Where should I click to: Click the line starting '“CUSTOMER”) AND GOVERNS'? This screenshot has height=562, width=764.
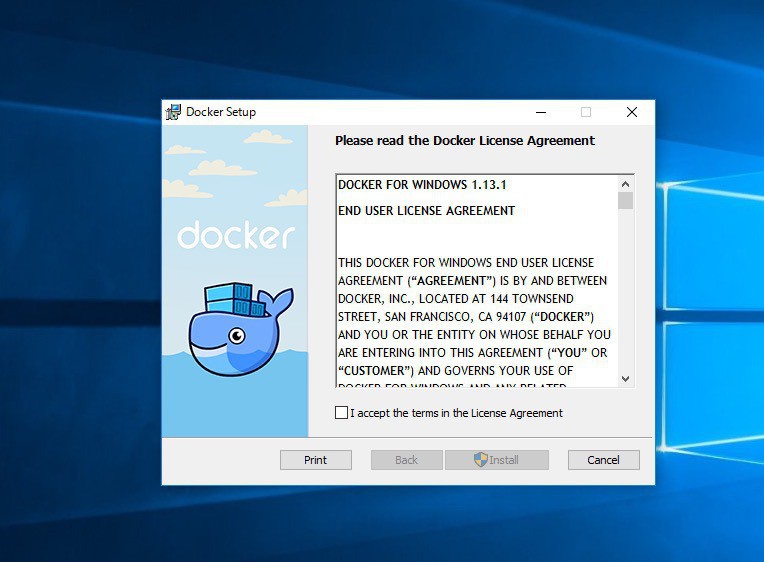pos(456,371)
